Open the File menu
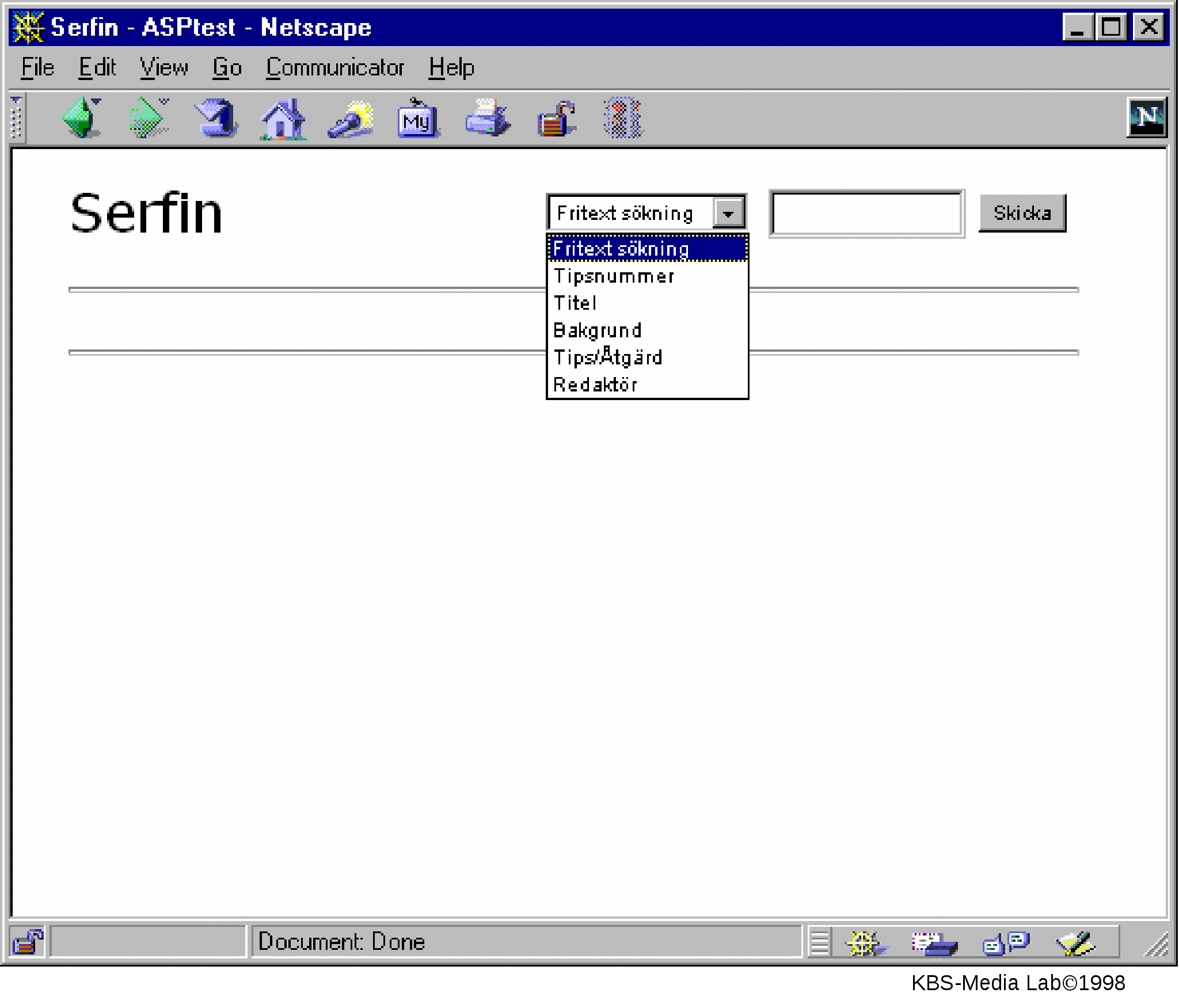The image size is (1179, 1008). pyautogui.click(x=37, y=68)
